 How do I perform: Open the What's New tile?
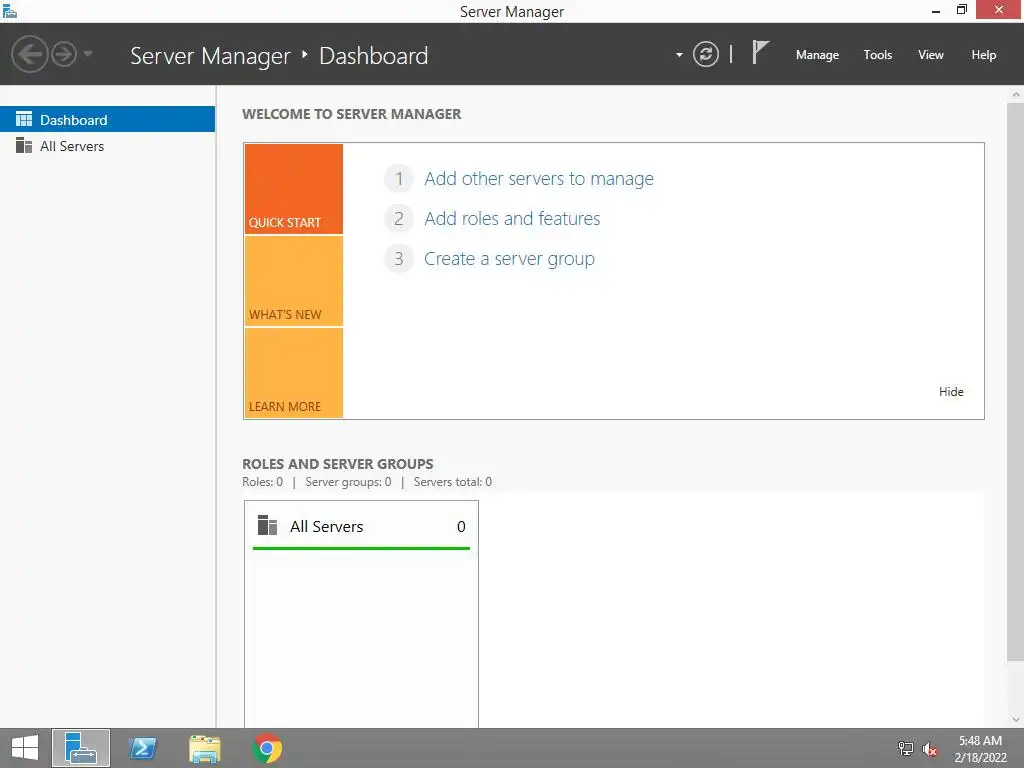coord(294,281)
